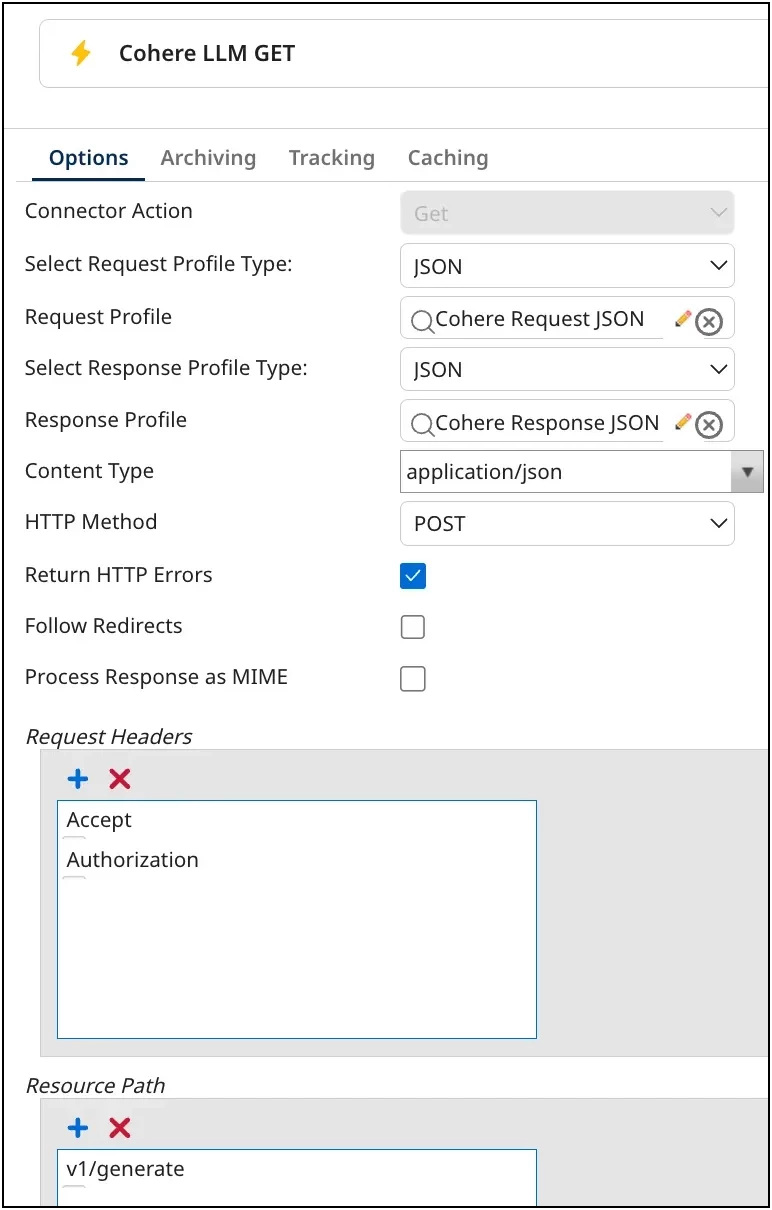Edit the Cohere Response JSON profile pencil
The height and width of the screenshot is (1210, 772).
[x=683, y=422]
